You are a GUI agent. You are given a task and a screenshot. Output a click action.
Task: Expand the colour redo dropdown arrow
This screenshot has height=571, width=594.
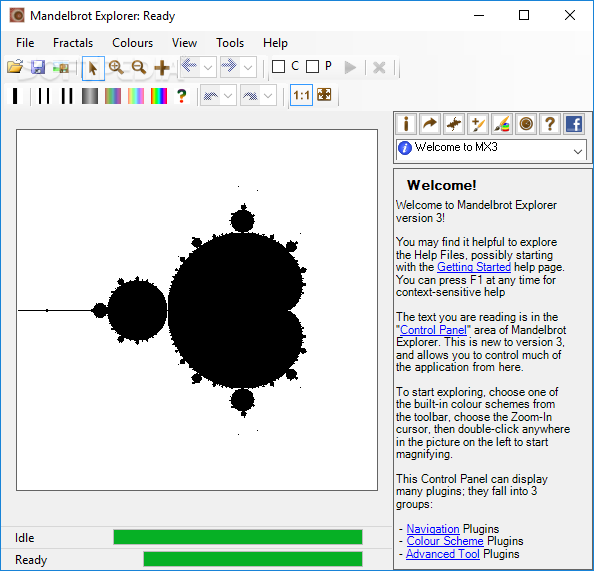pyautogui.click(x=268, y=96)
